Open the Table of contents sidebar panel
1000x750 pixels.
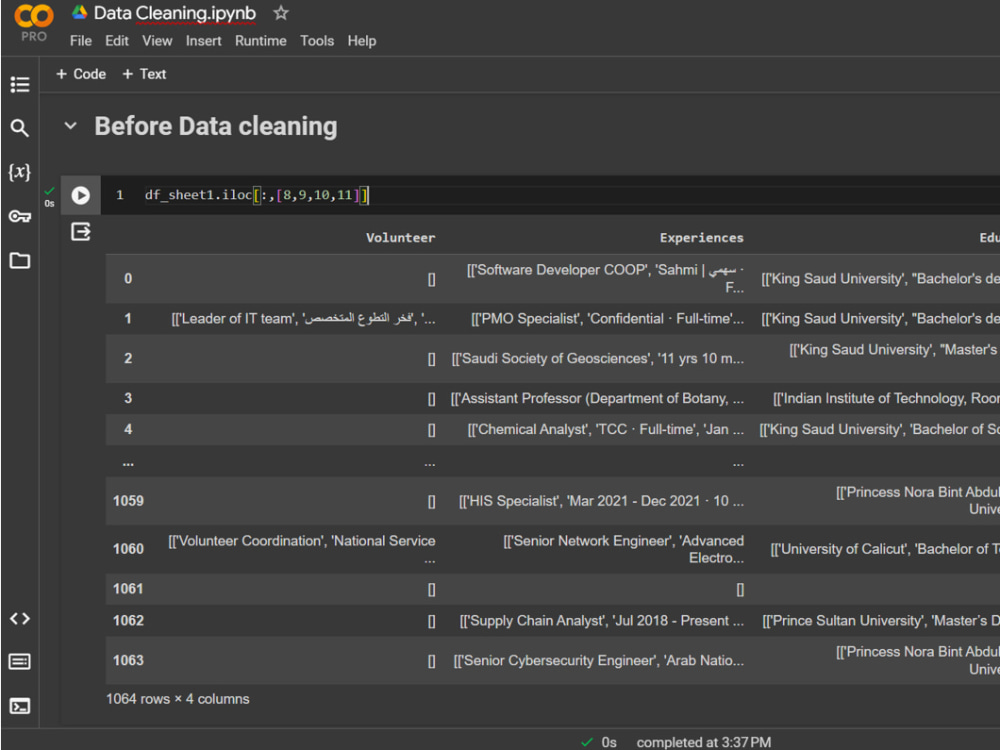point(20,84)
